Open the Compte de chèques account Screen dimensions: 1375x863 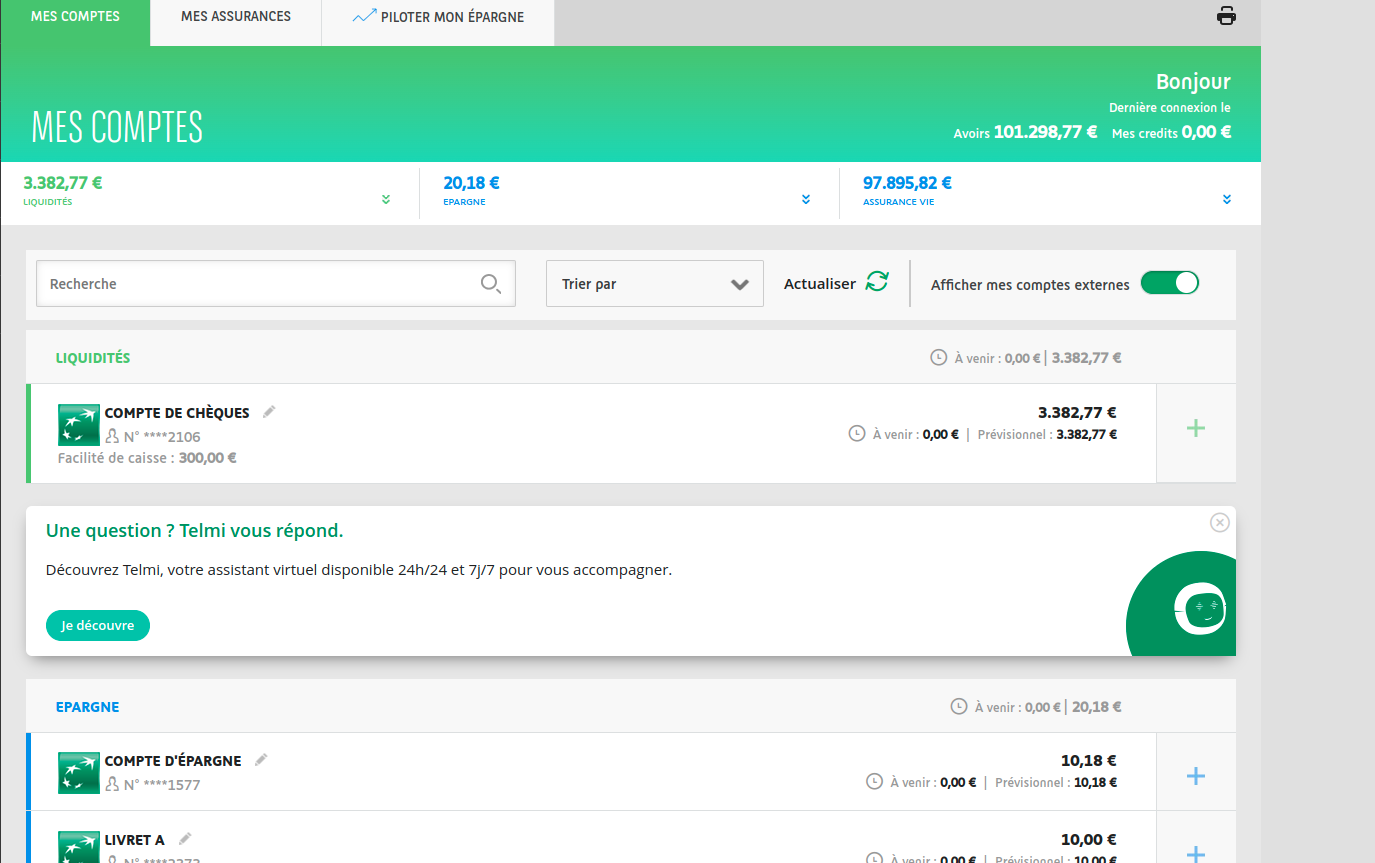(177, 412)
